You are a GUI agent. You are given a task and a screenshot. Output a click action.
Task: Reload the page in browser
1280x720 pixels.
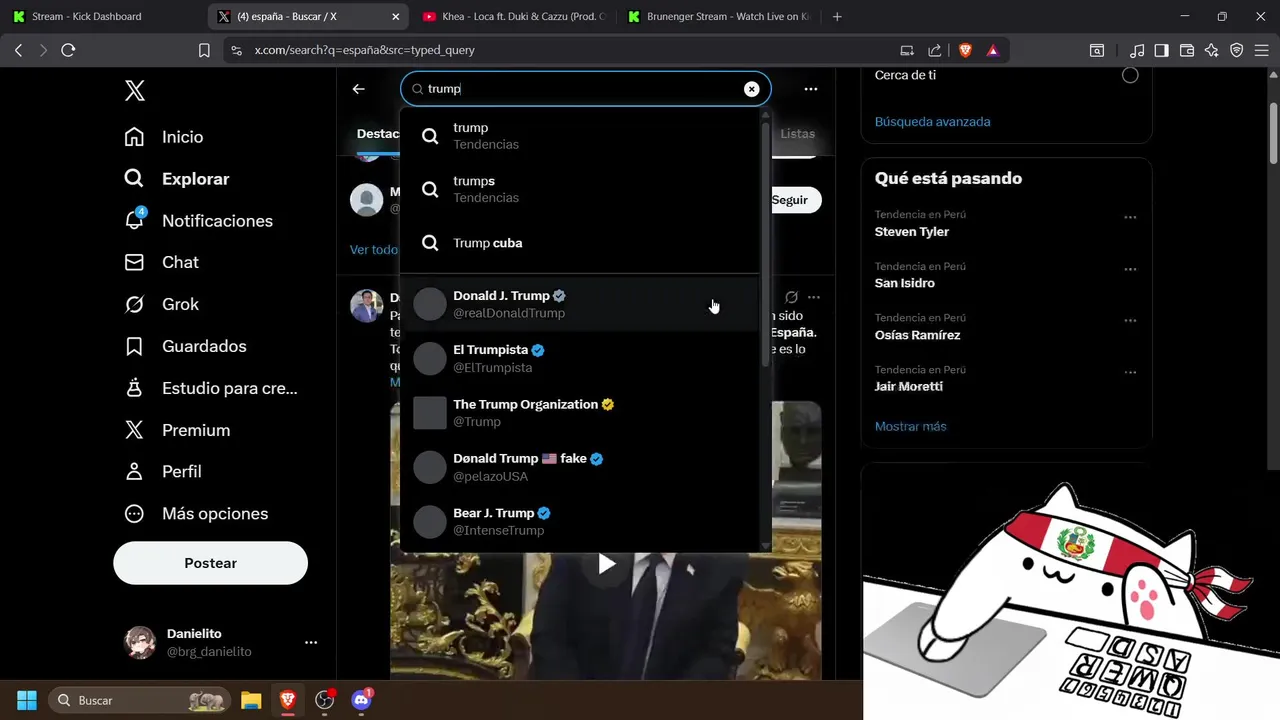pos(68,50)
